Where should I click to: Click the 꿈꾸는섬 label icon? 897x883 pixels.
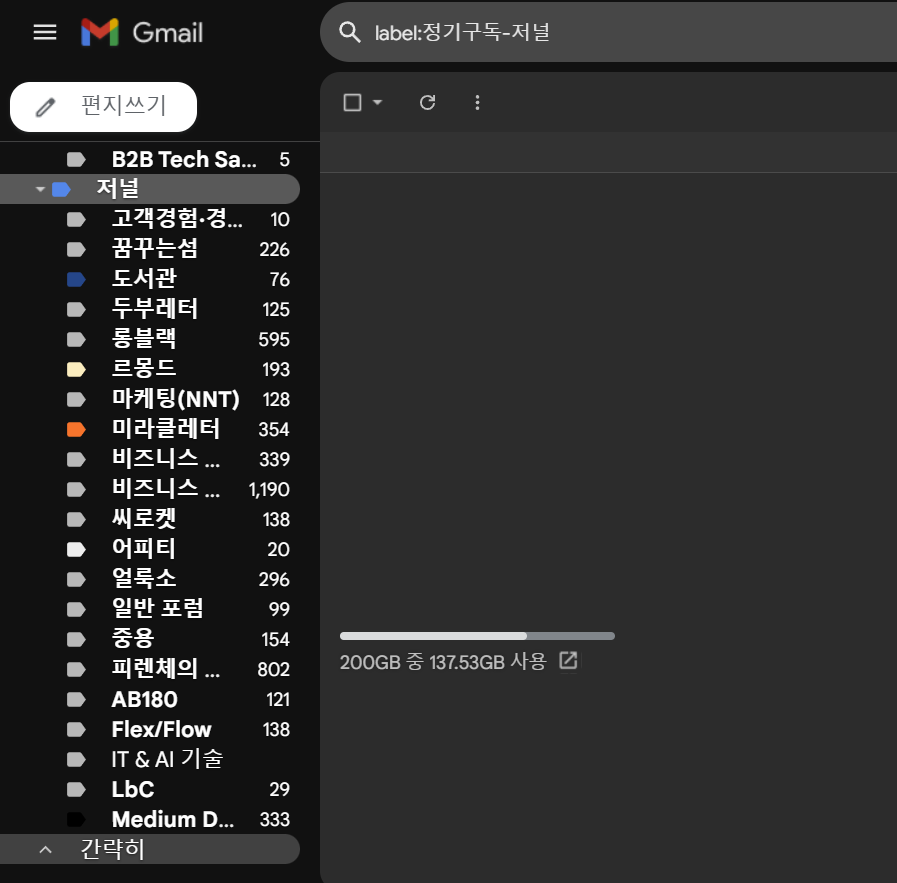tap(76, 249)
